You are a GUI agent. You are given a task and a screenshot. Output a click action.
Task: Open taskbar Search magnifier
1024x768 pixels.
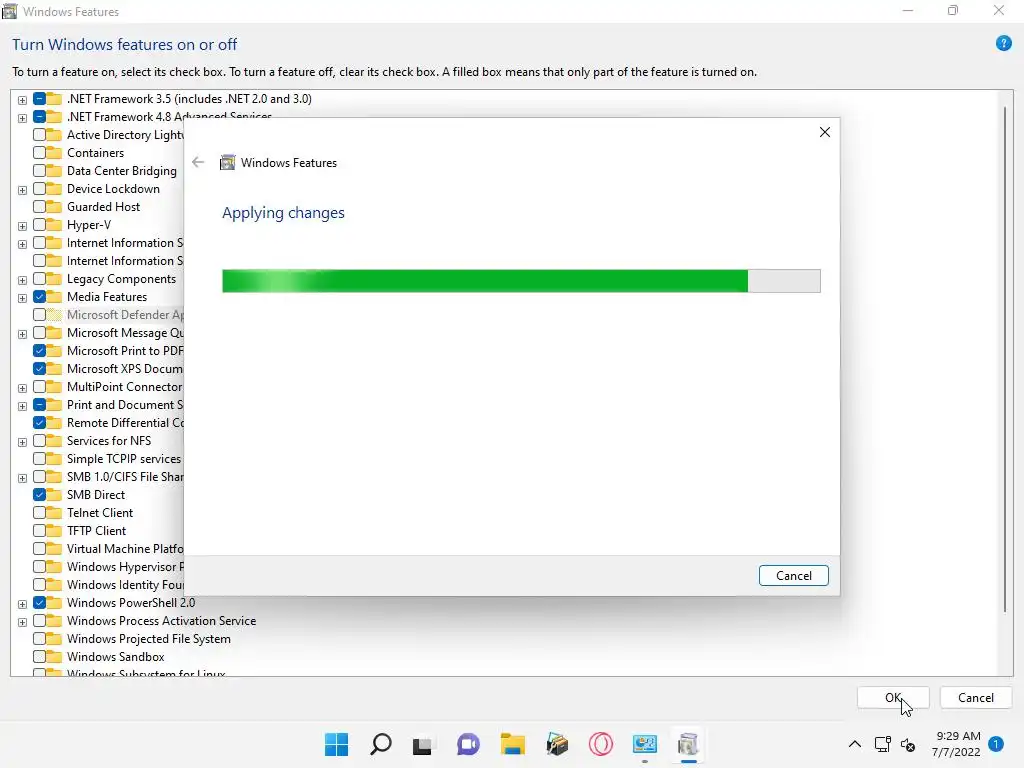pyautogui.click(x=380, y=744)
